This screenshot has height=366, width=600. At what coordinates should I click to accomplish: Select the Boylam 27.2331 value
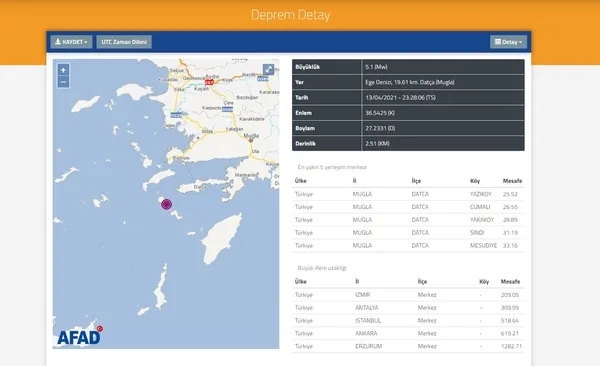(380, 128)
